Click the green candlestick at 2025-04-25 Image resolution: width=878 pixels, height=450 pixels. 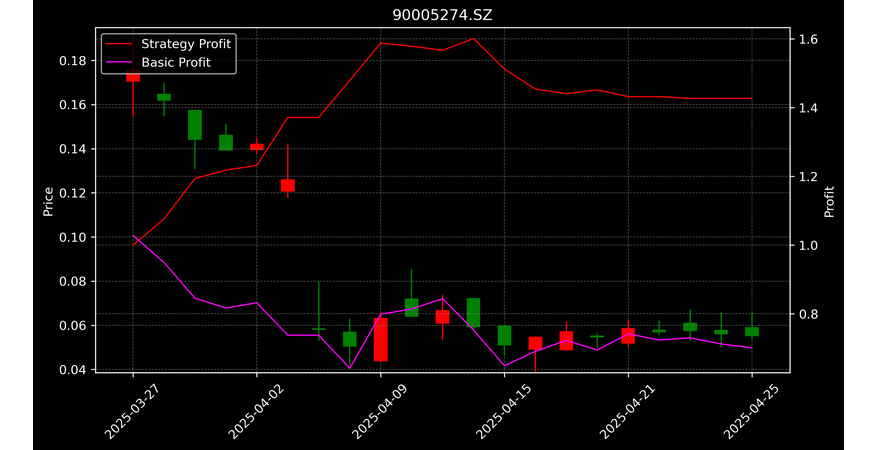point(752,331)
